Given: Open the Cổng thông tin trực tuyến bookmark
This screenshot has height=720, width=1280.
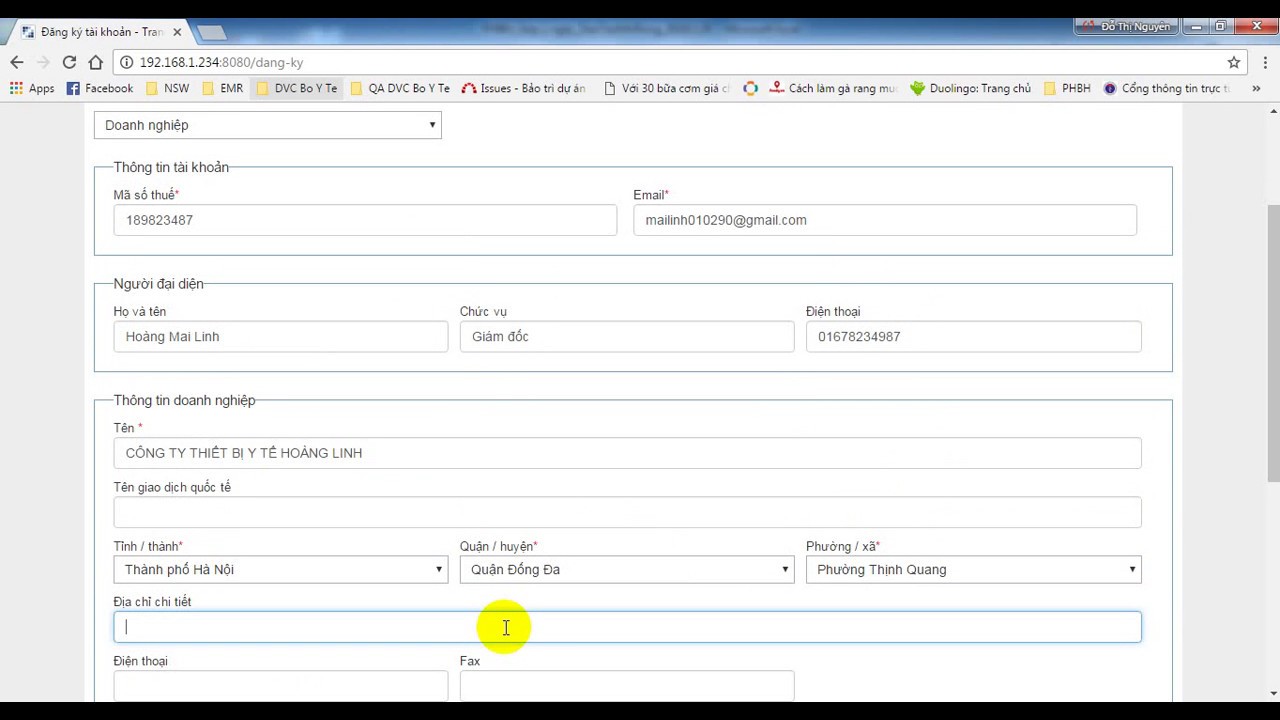Looking at the screenshot, I should [x=1167, y=88].
